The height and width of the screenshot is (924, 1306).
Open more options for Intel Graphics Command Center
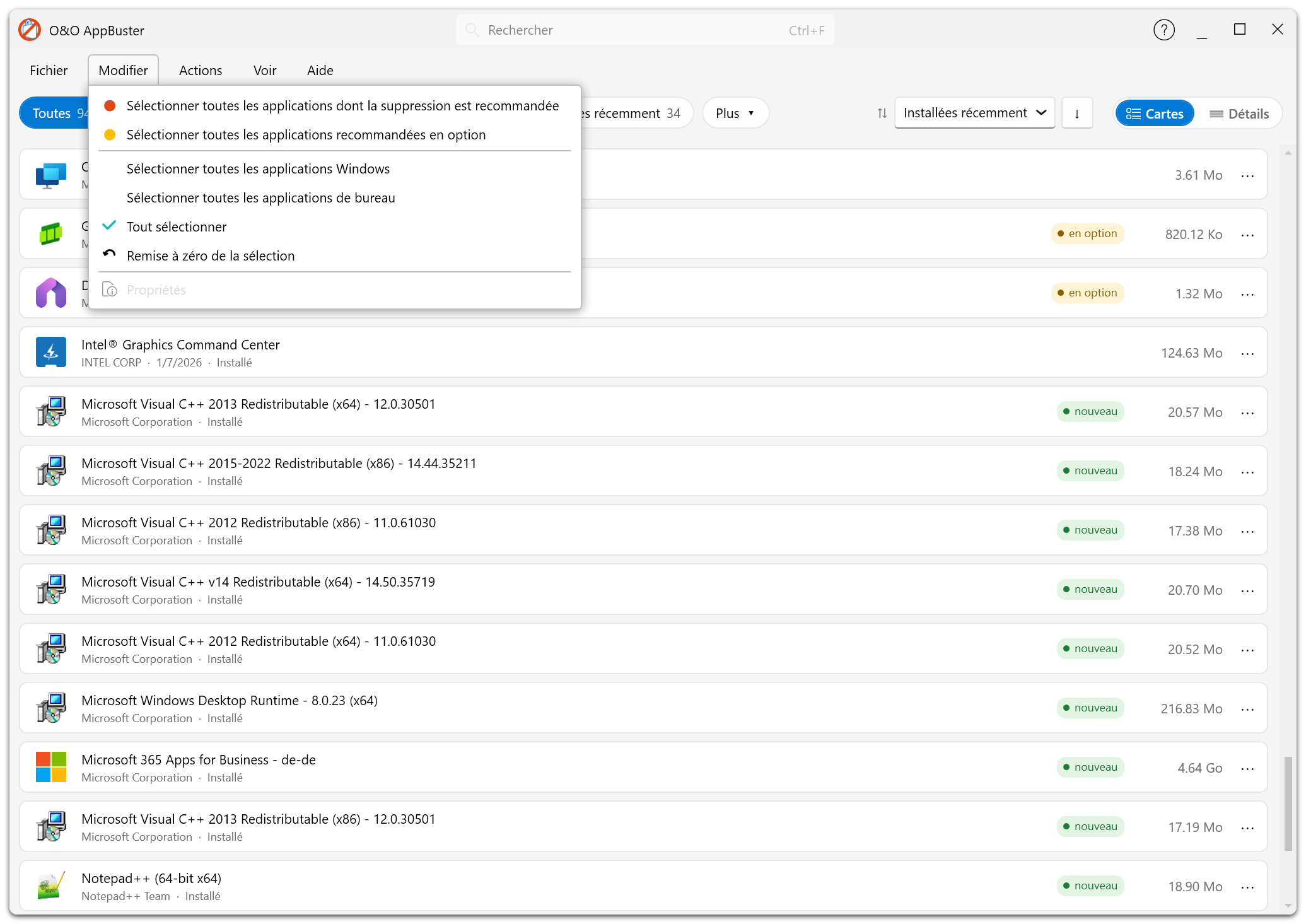[x=1247, y=353]
